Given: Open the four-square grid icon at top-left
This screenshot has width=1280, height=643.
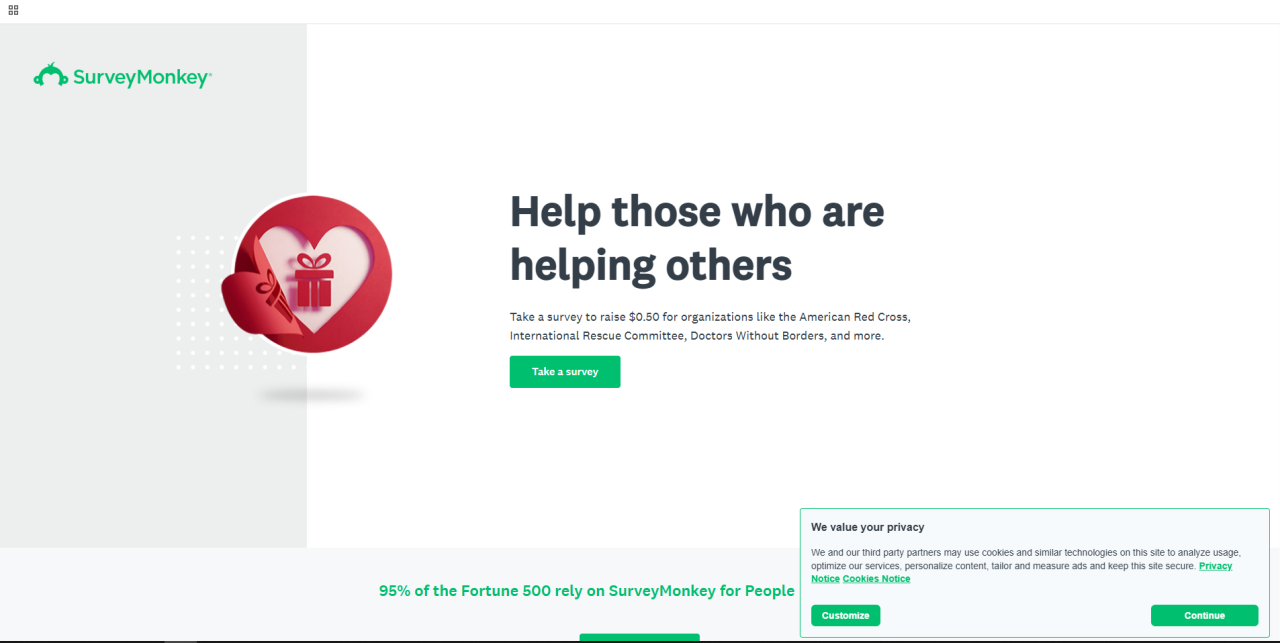Looking at the screenshot, I should pos(13,10).
